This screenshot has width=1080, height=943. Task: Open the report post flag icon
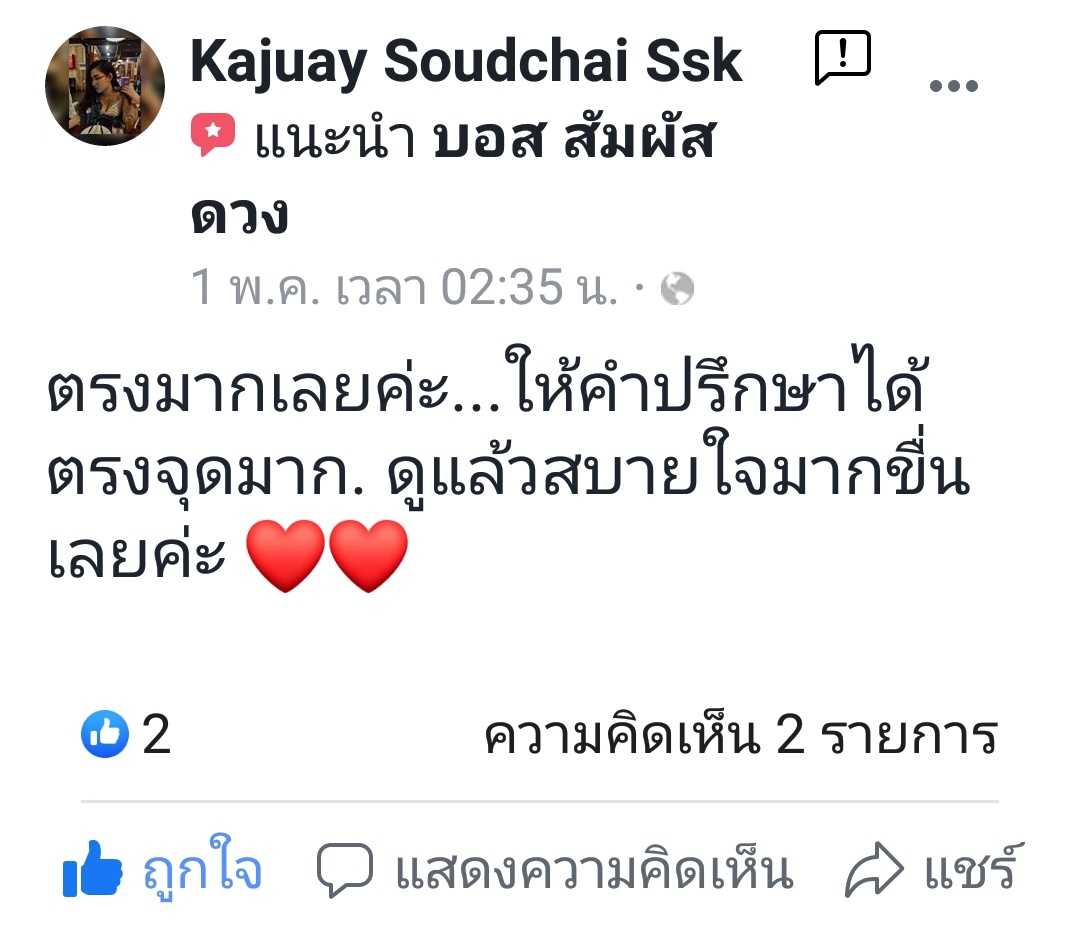[x=842, y=57]
